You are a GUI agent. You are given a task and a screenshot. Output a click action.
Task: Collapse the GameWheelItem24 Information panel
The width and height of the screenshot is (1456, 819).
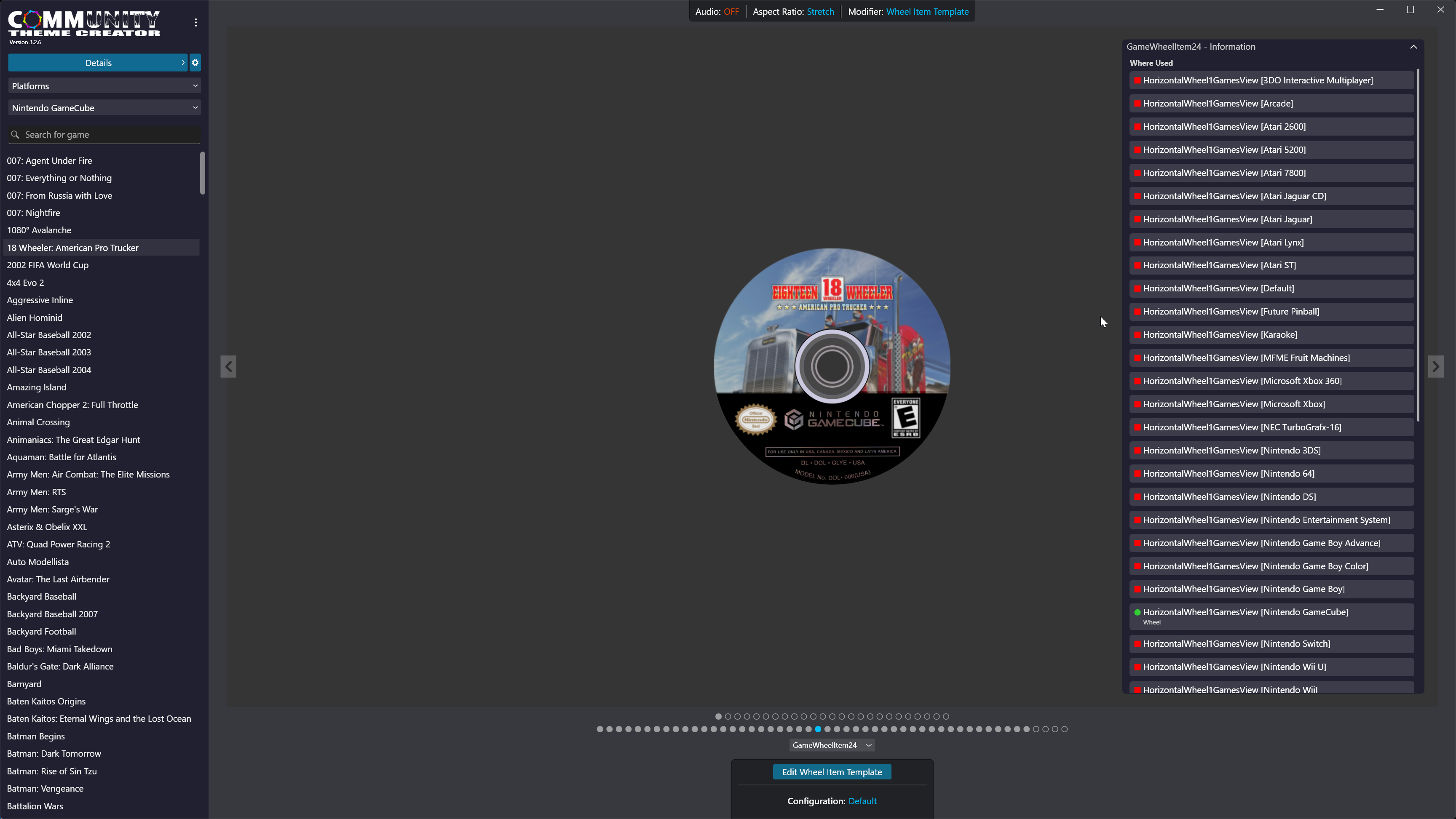(x=1413, y=47)
